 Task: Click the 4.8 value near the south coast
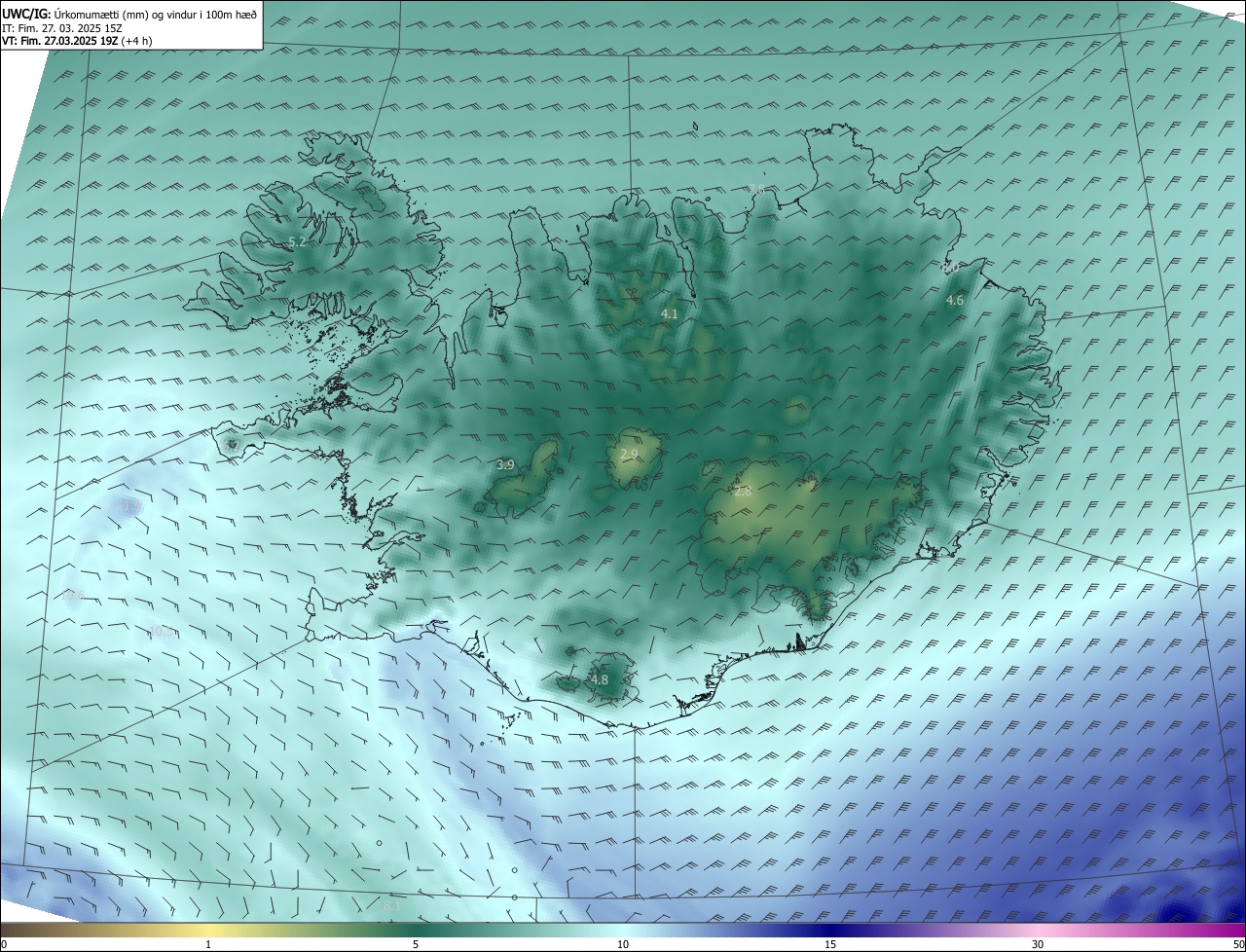[x=600, y=679]
